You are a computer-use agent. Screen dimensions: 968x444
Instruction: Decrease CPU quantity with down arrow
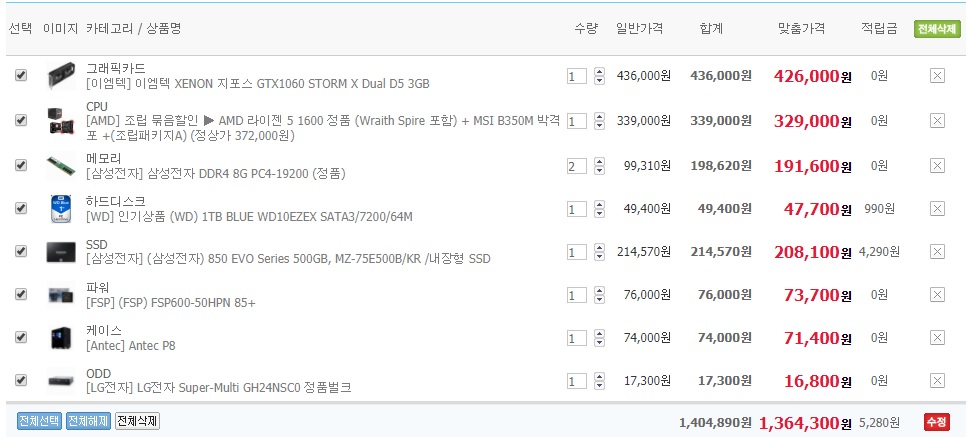click(x=599, y=125)
